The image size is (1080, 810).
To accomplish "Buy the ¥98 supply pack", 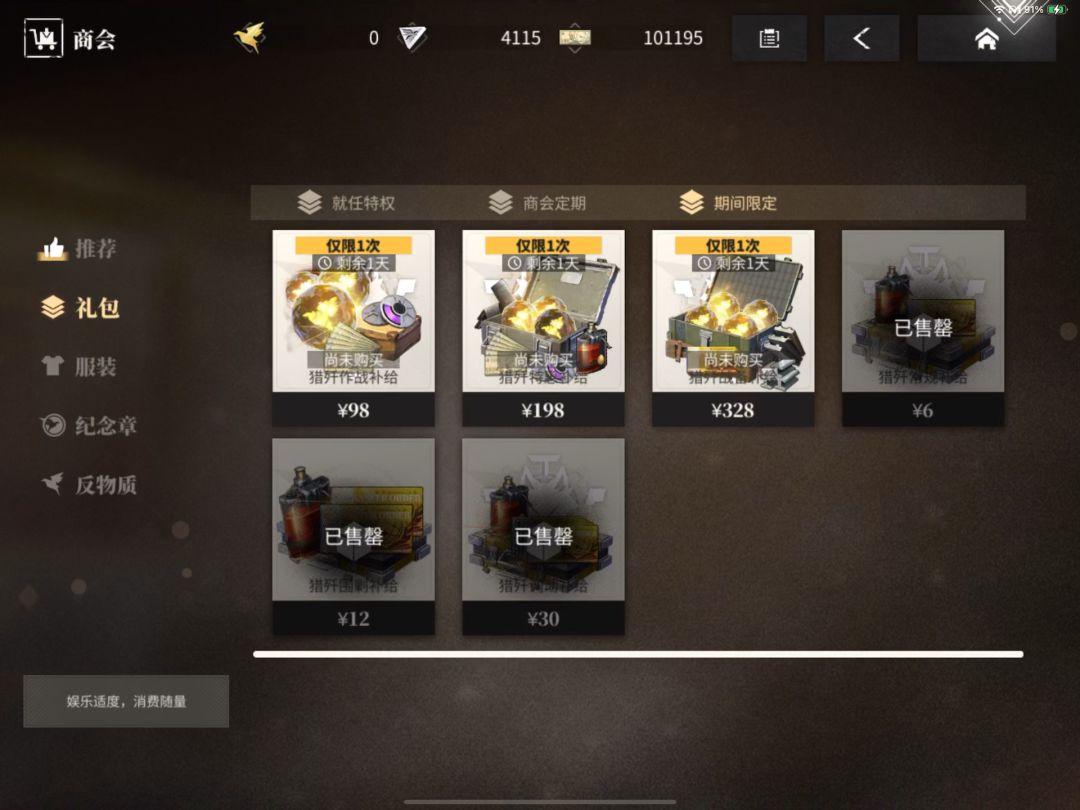I will pyautogui.click(x=353, y=328).
